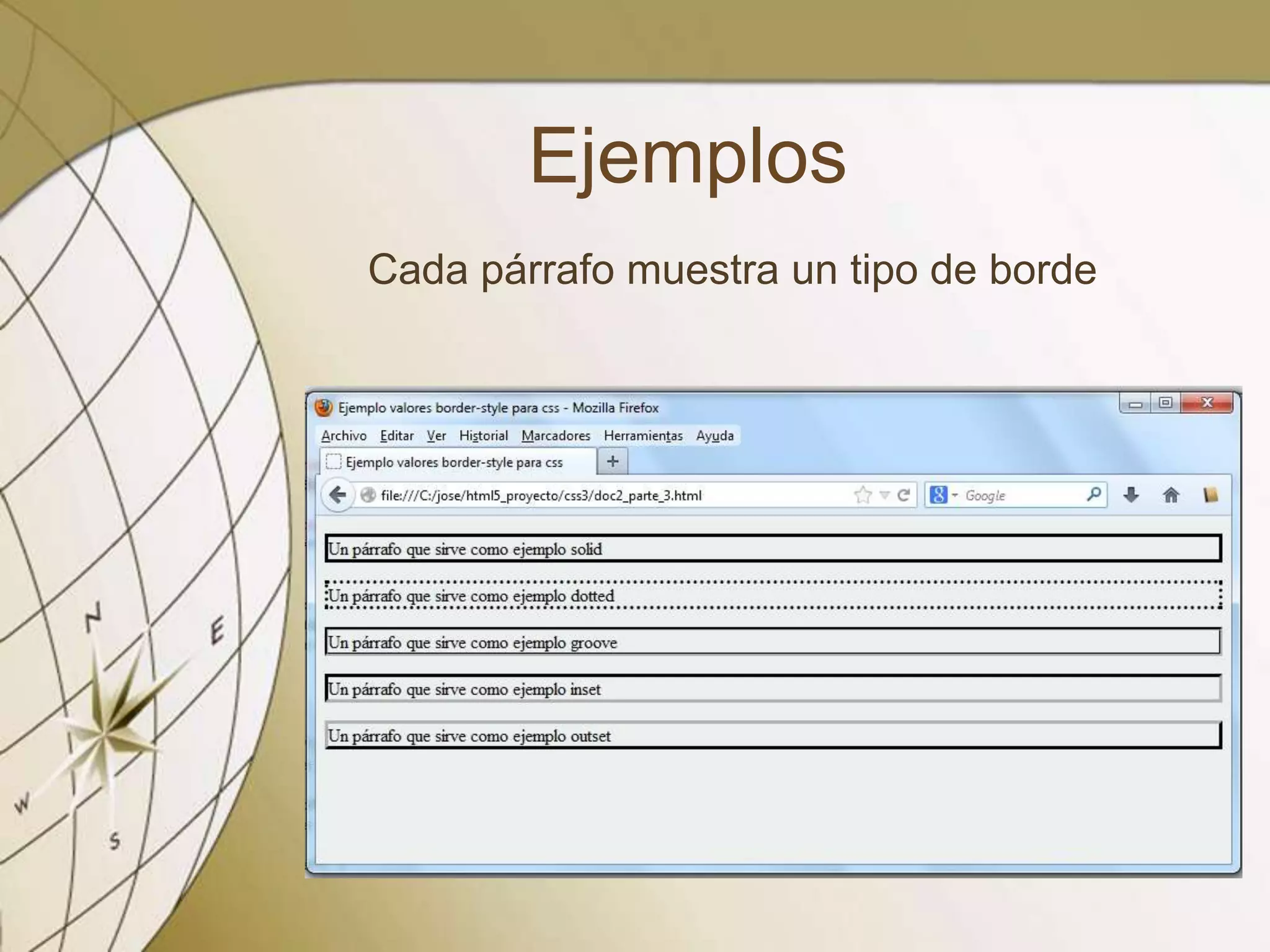Click the globe site identity icon
1270x952 pixels.
coord(368,495)
